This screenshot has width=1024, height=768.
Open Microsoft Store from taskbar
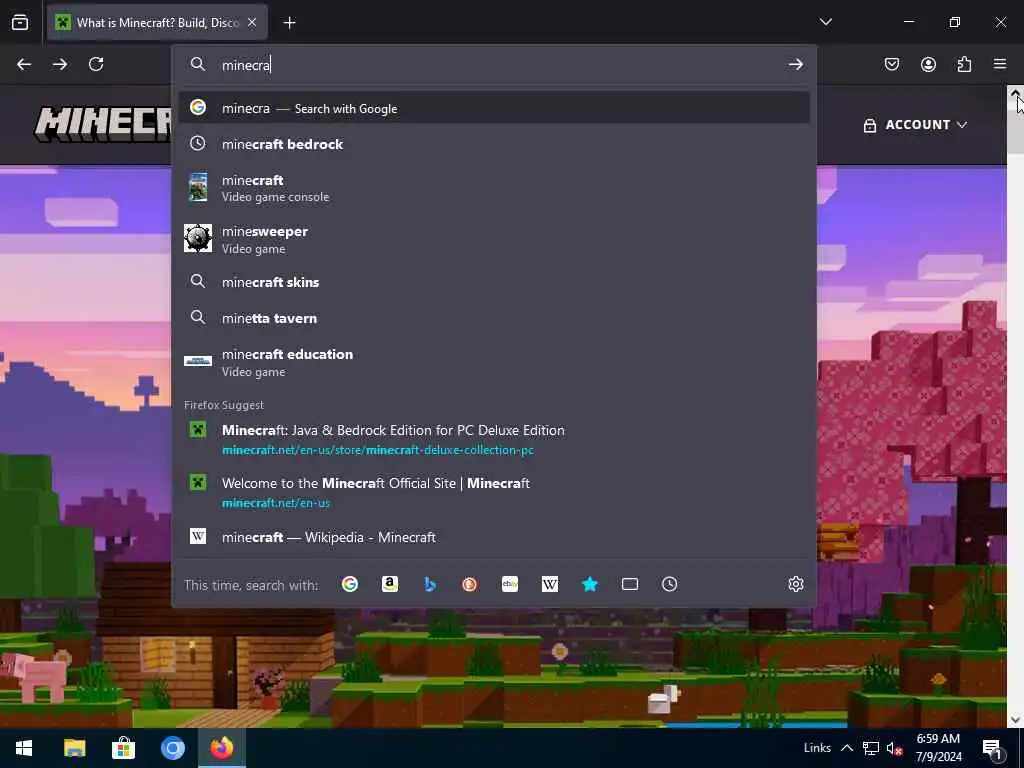click(123, 748)
